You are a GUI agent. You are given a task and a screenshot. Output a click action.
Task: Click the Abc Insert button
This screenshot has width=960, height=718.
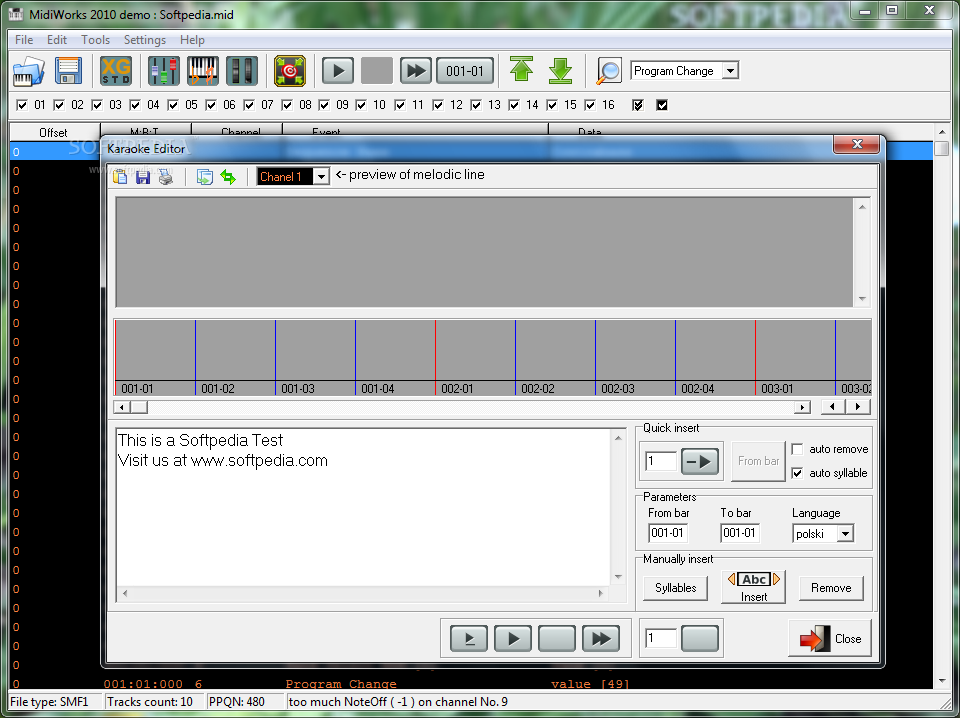(x=754, y=587)
